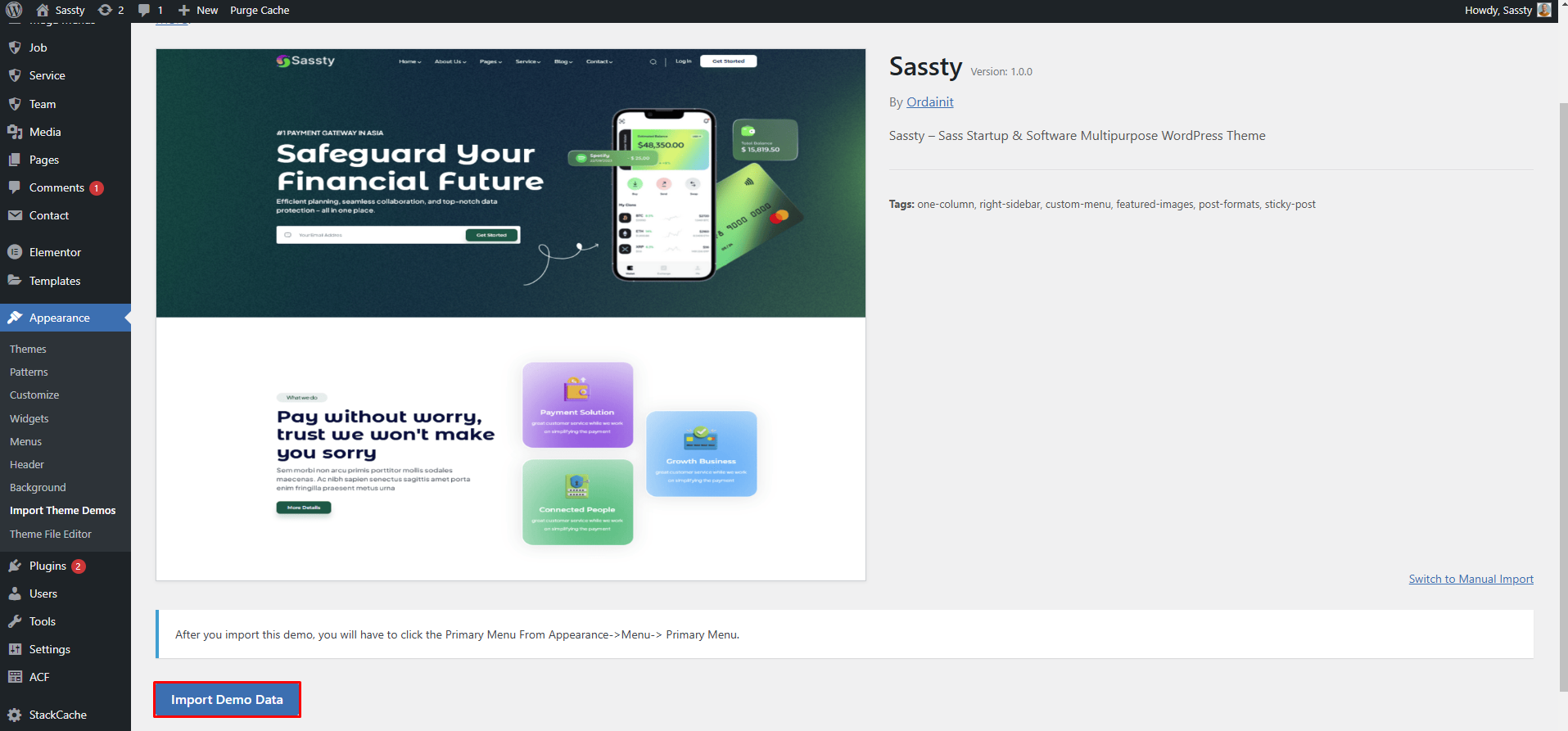Click the StackCache gear icon
Image resolution: width=1568 pixels, height=731 pixels.
[15, 715]
